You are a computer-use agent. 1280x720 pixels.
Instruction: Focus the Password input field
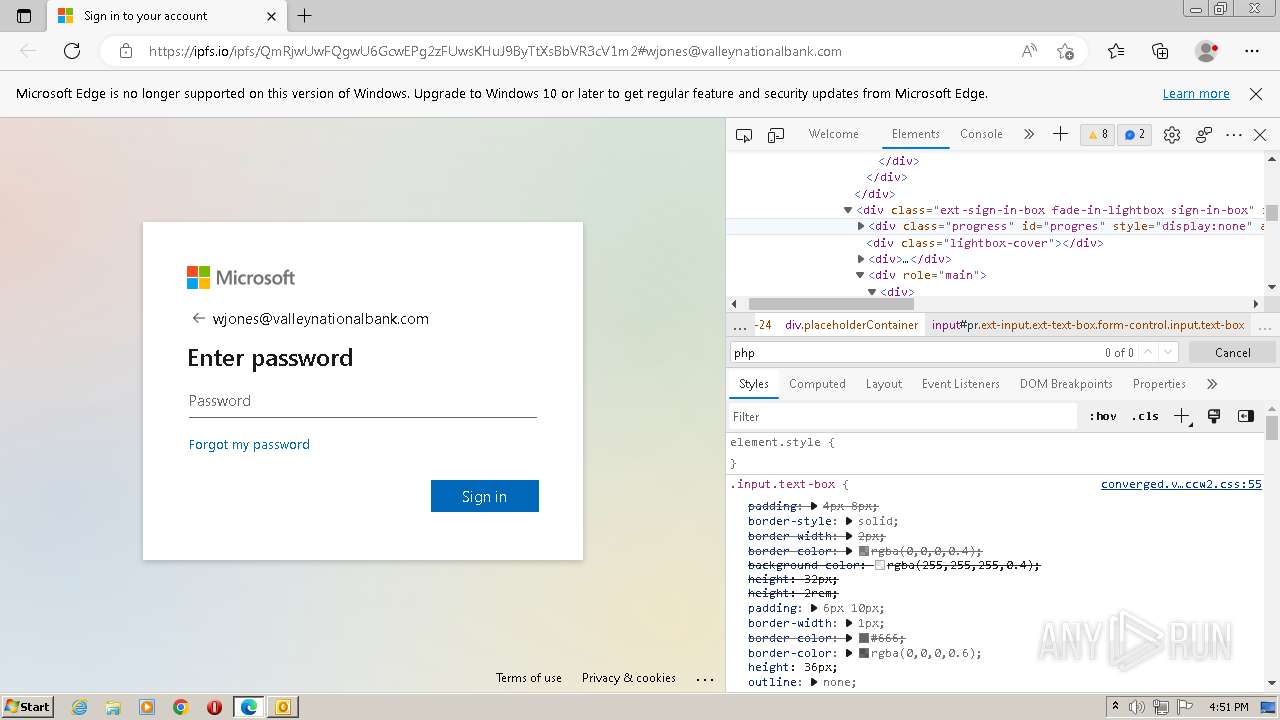click(x=363, y=401)
